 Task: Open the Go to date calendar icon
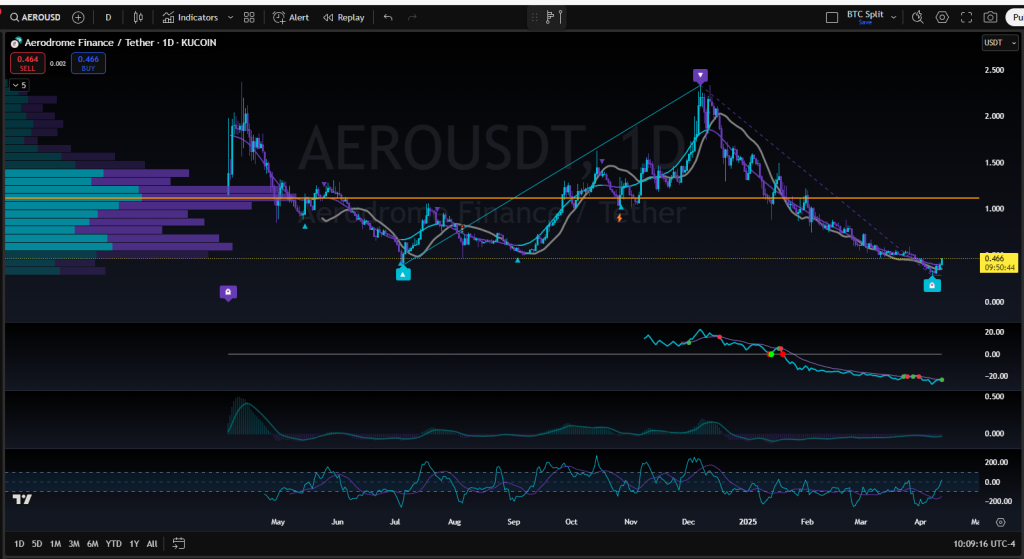click(x=179, y=543)
